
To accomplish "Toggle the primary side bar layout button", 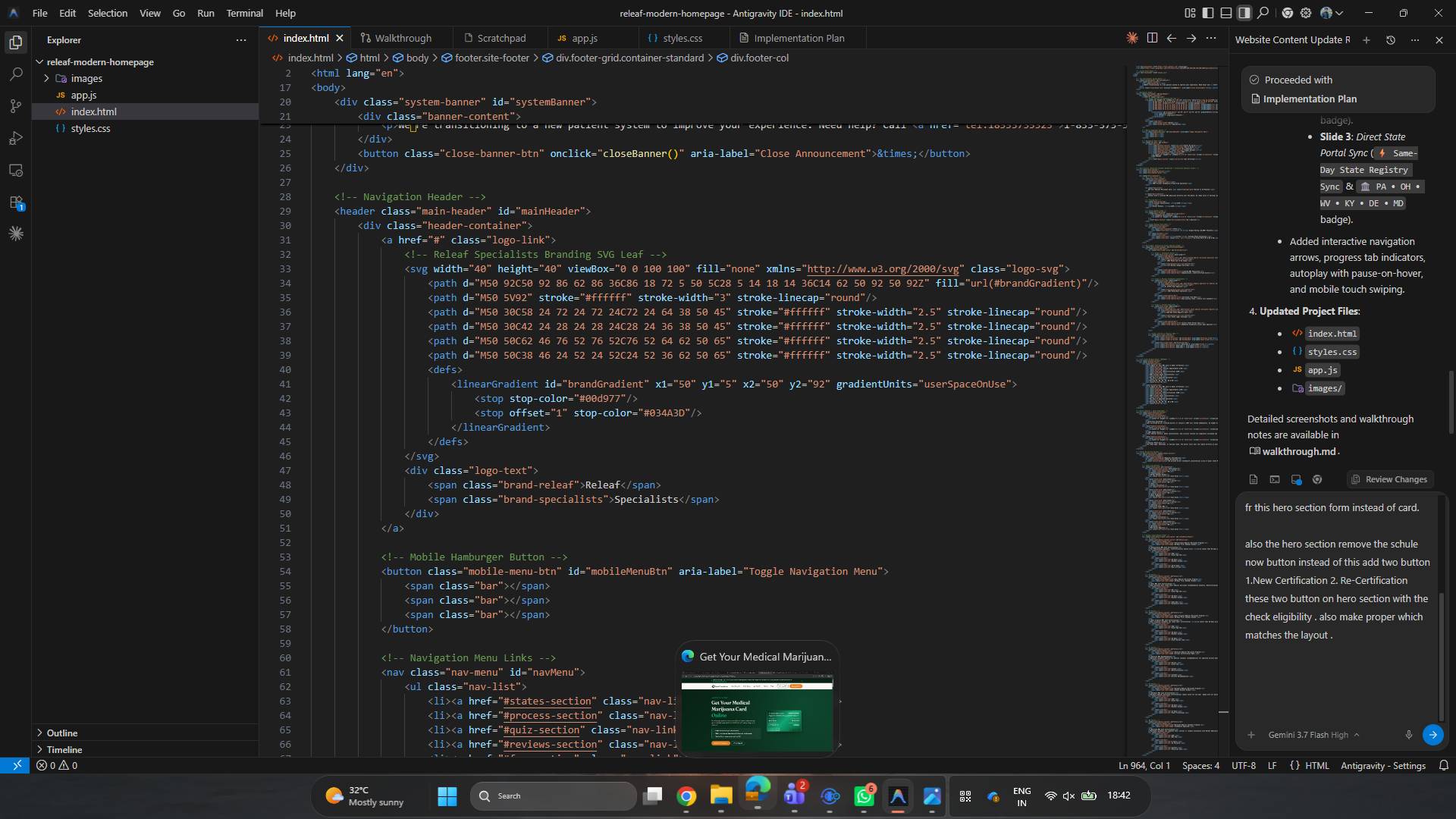I will (1208, 13).
